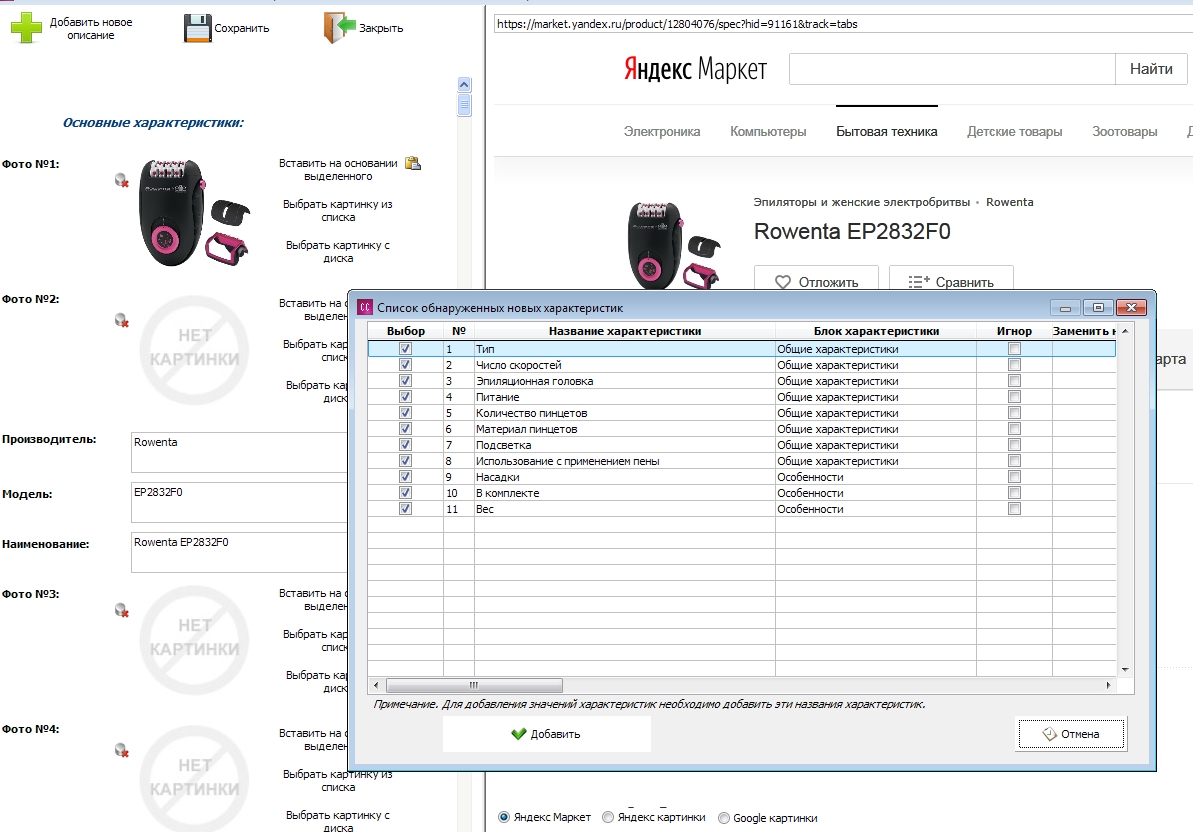Click the Rowenta product image on Yandex page
1193x832 pixels.
coord(673,245)
